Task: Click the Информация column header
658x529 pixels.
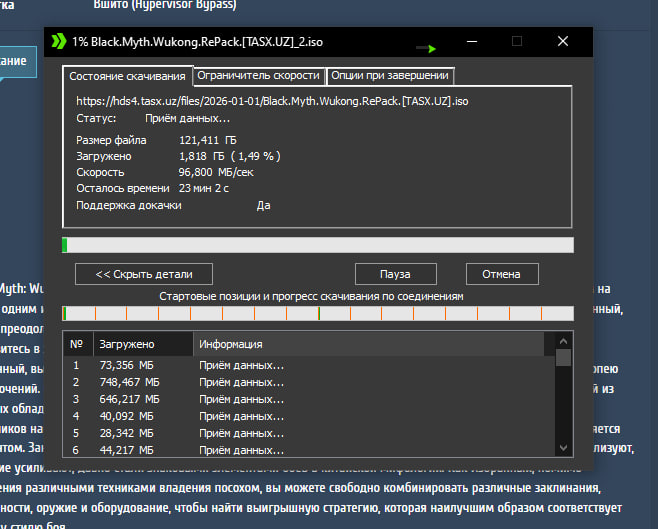Action: click(370, 344)
